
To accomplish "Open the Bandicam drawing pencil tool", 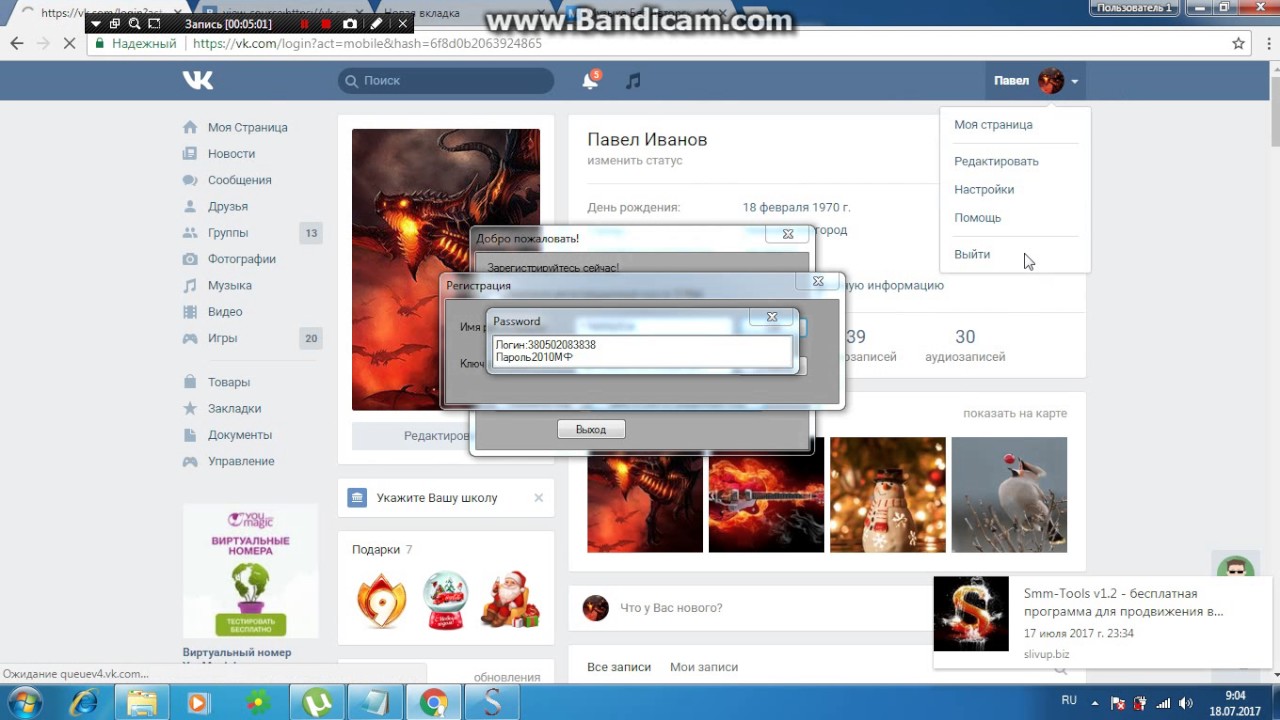I will [376, 23].
